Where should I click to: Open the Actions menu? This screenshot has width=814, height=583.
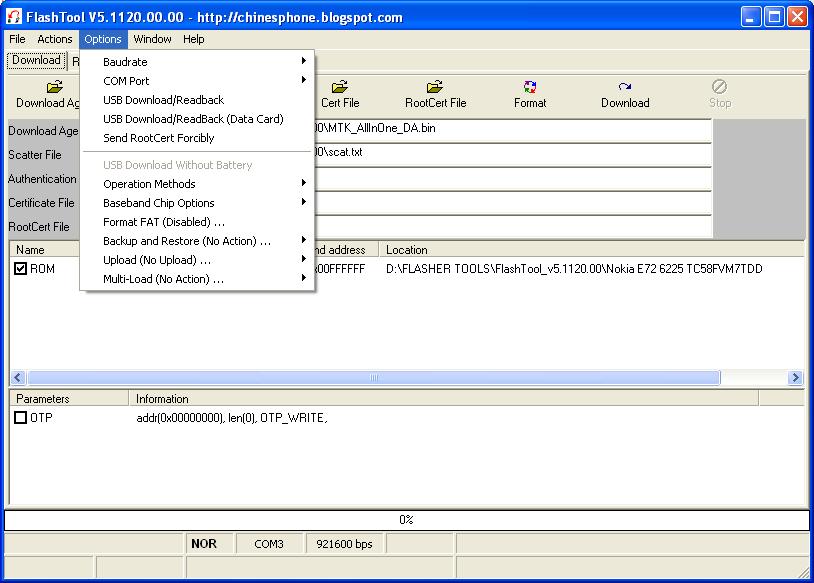55,39
